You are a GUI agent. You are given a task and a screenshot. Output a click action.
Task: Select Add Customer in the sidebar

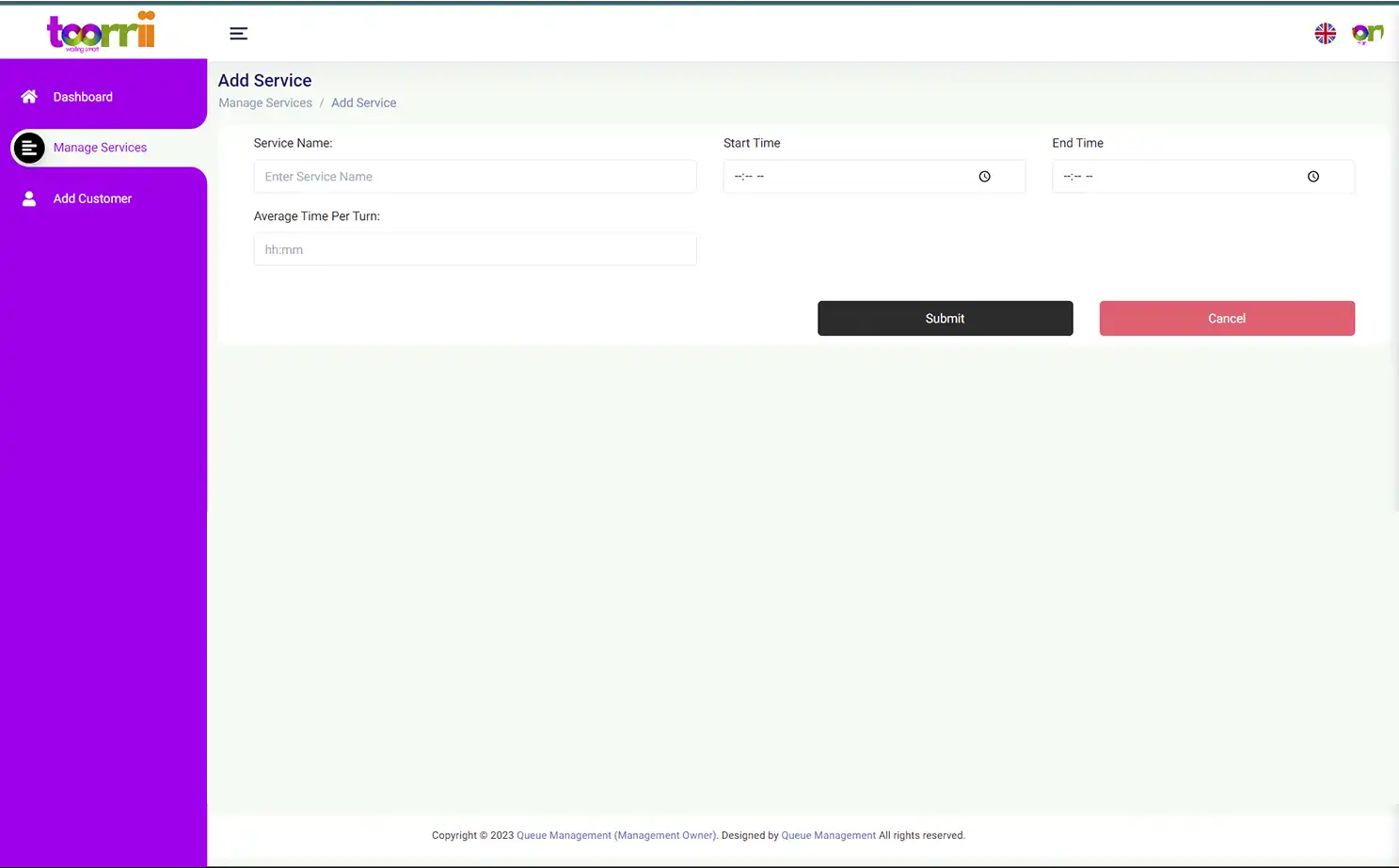click(x=92, y=198)
